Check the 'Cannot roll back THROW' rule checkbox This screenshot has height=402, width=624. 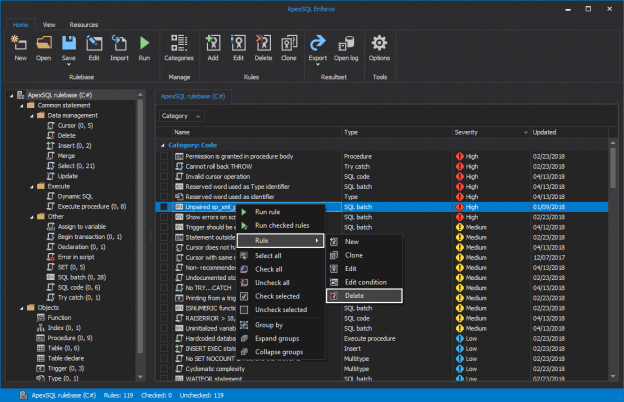164,166
